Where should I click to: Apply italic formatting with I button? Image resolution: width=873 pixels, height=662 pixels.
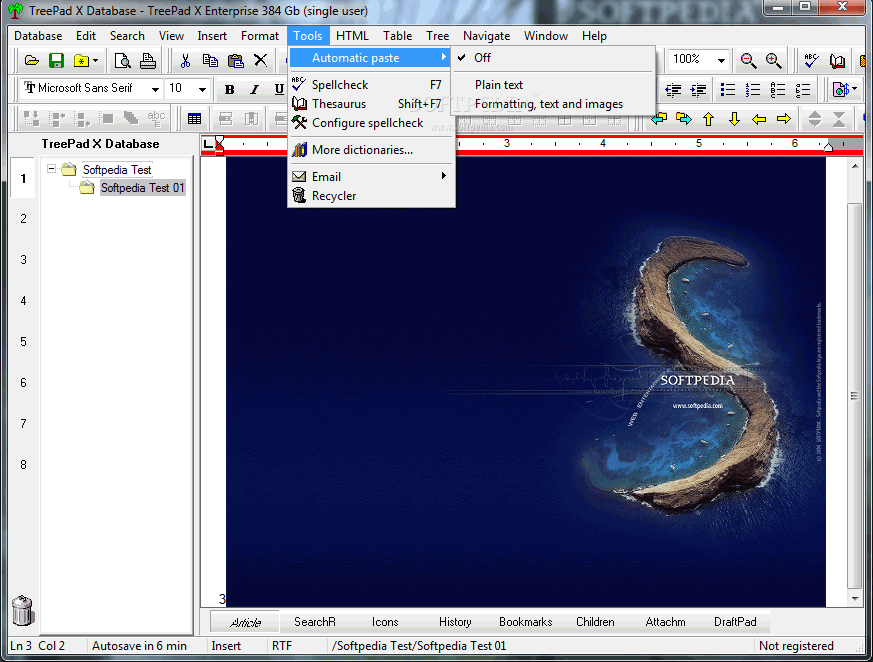[x=254, y=89]
